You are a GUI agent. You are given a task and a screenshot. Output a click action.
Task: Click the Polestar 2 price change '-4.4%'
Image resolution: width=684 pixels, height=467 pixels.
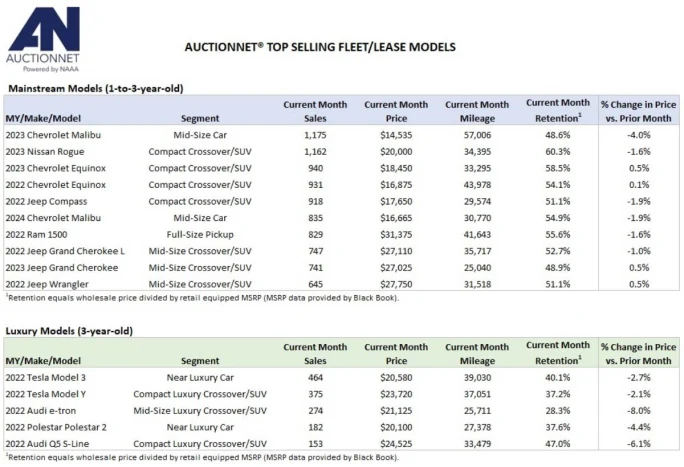pyautogui.click(x=639, y=427)
